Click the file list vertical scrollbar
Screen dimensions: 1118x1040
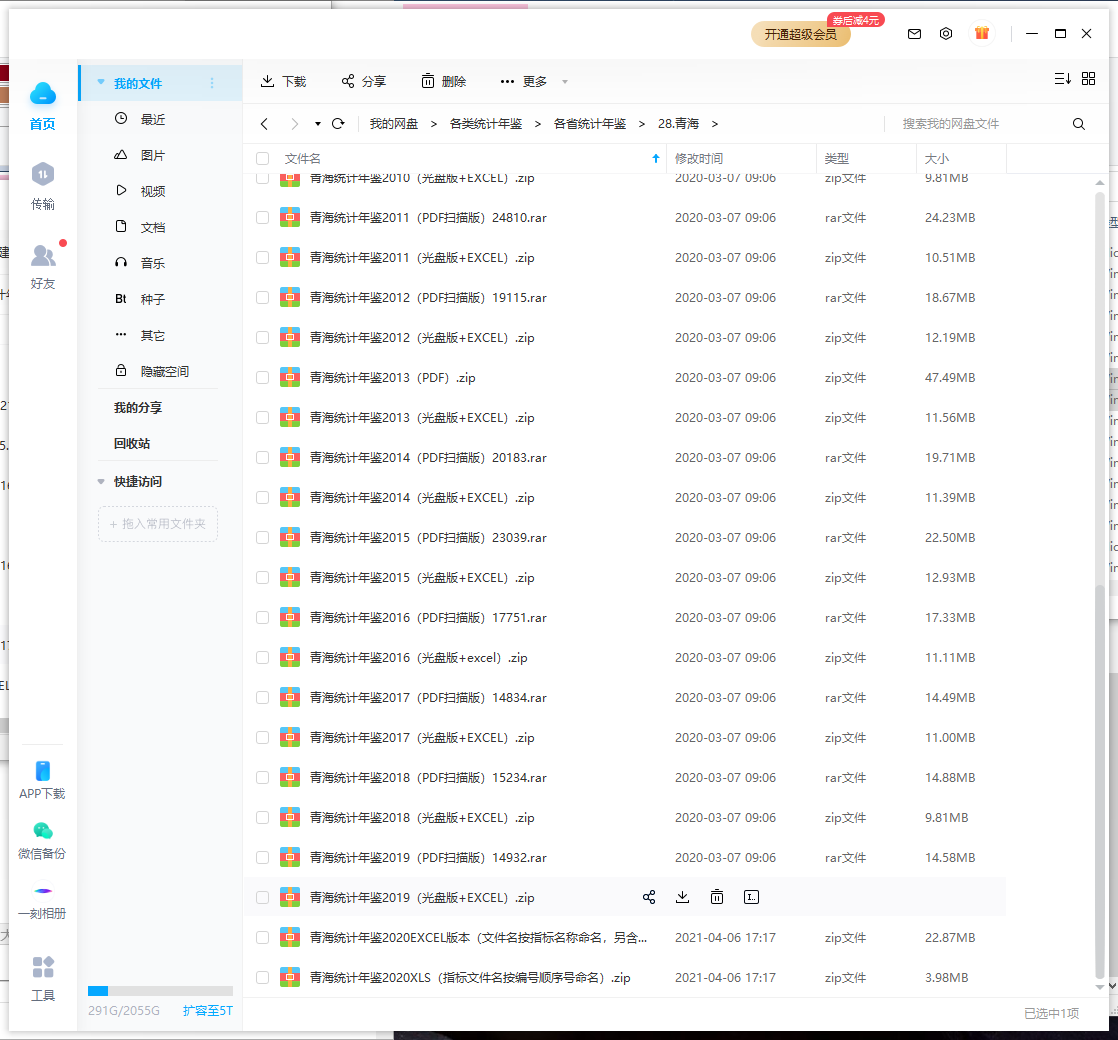tap(1099, 781)
